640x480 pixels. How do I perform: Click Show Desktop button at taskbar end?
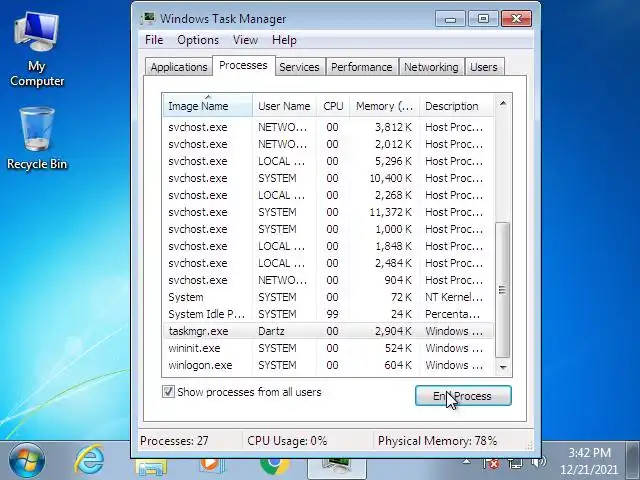pos(633,460)
